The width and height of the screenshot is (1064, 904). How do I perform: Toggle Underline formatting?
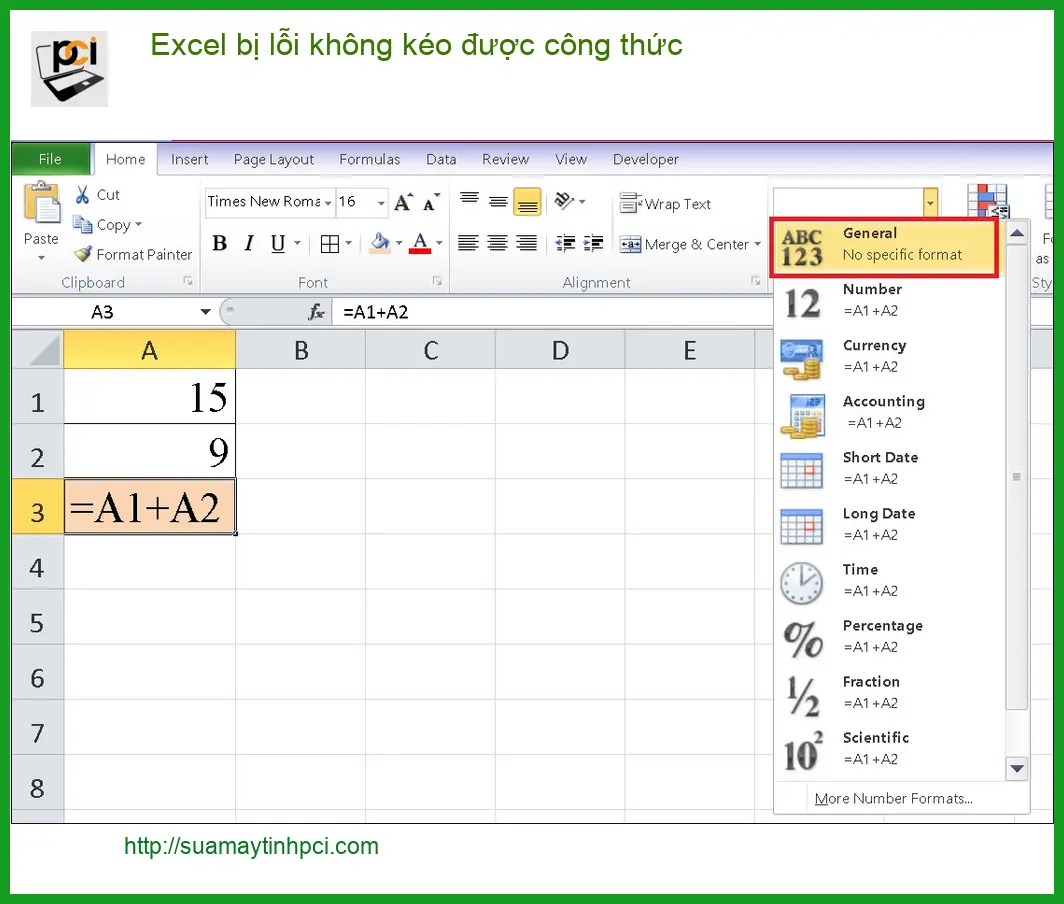pos(278,243)
